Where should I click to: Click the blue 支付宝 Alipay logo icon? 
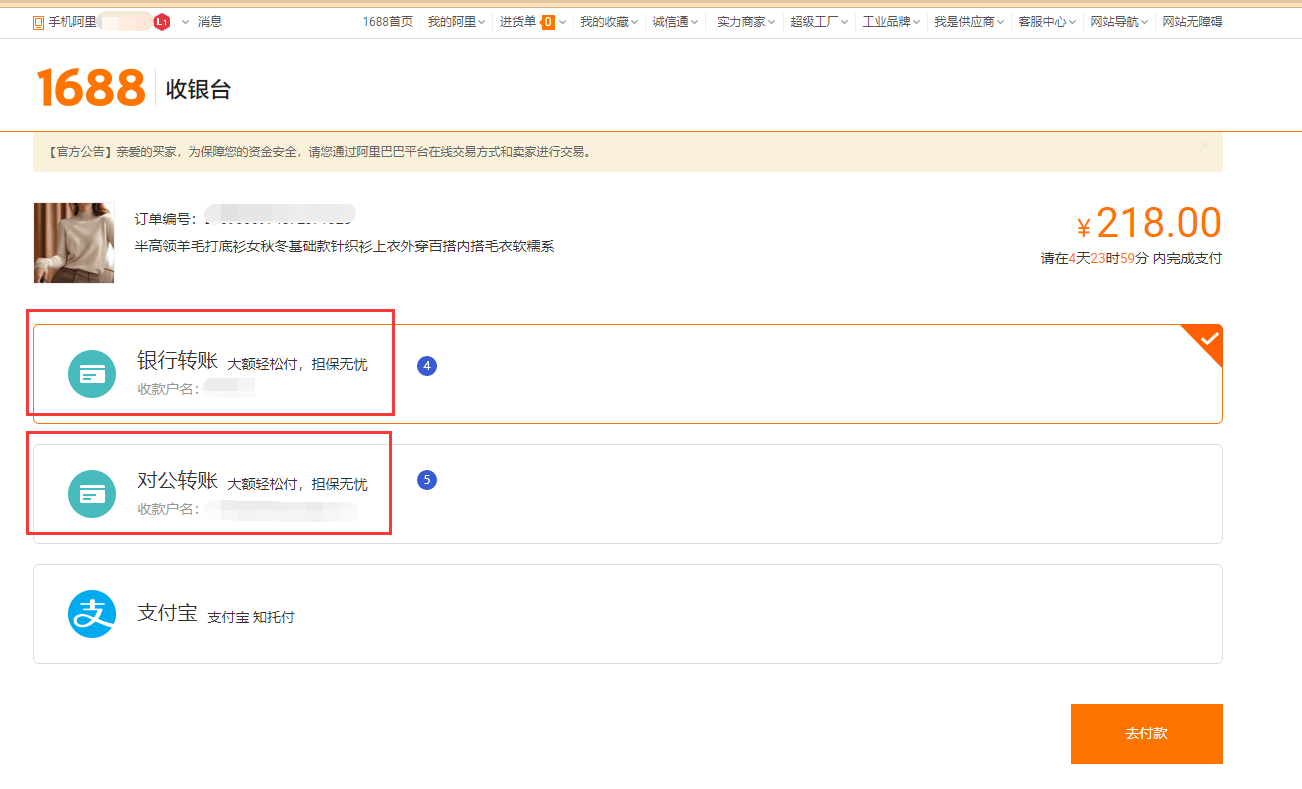pyautogui.click(x=92, y=614)
